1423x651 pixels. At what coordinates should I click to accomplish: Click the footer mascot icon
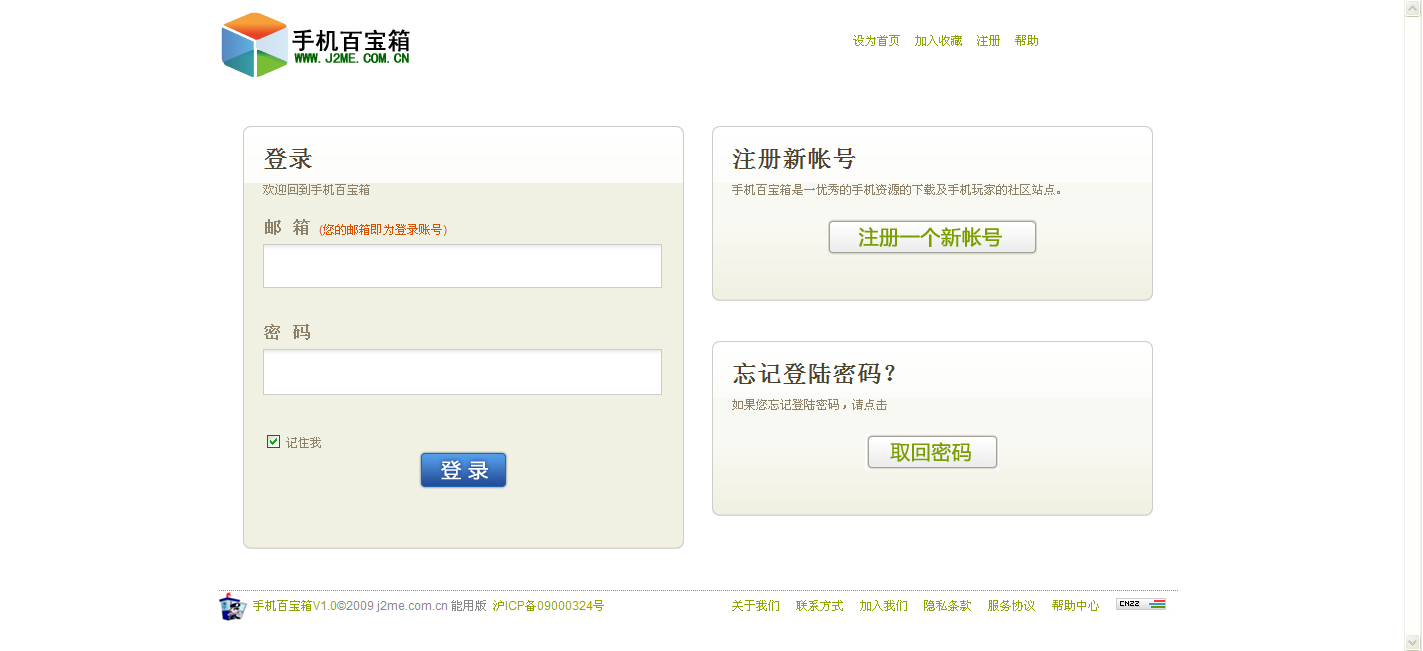(x=232, y=606)
